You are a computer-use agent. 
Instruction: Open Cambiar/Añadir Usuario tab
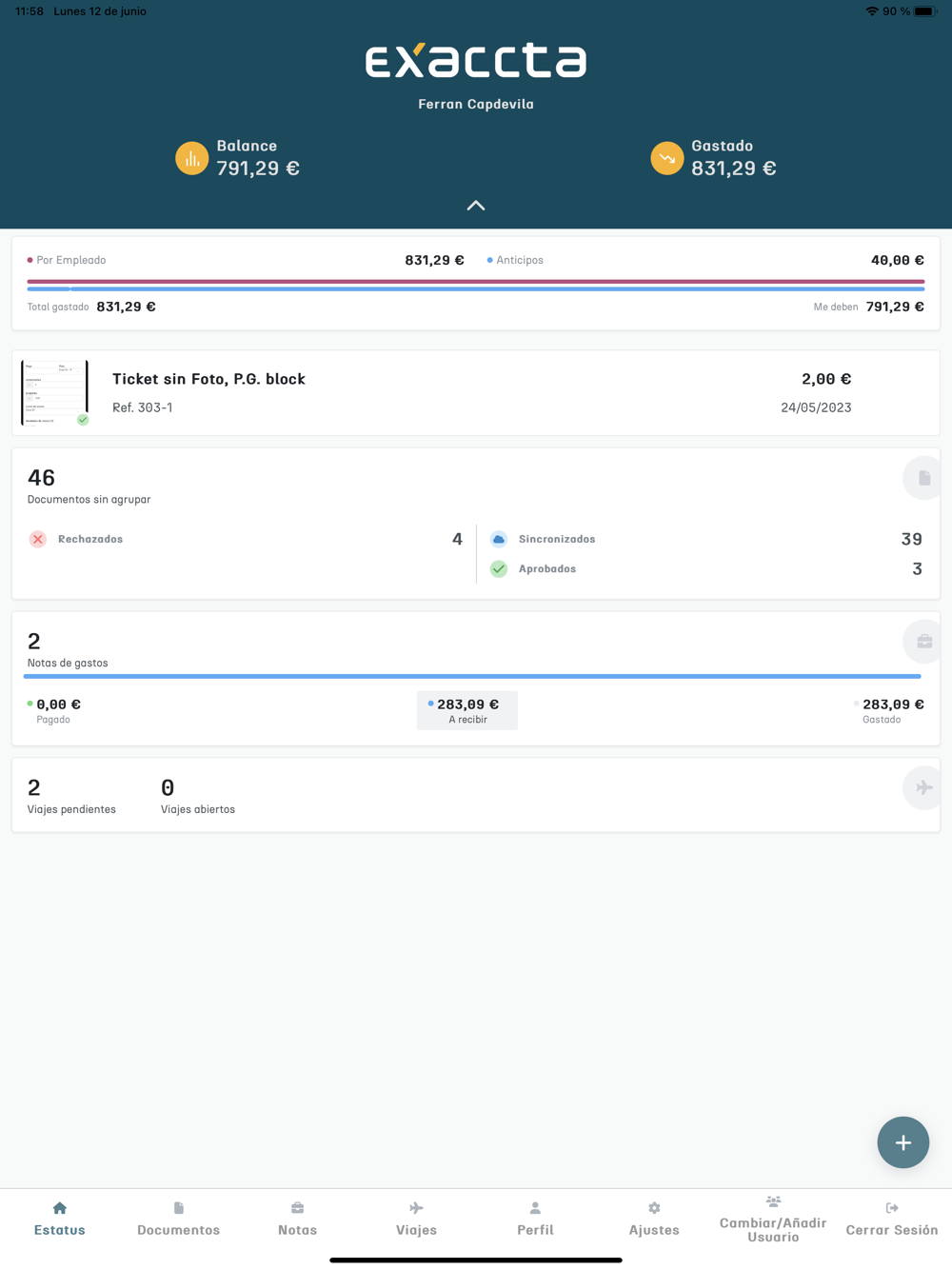(x=773, y=1220)
